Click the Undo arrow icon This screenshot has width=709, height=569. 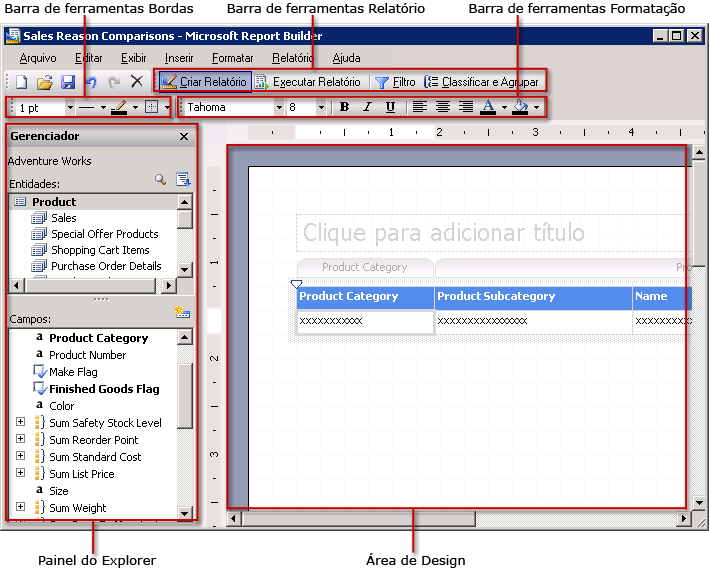[91, 82]
